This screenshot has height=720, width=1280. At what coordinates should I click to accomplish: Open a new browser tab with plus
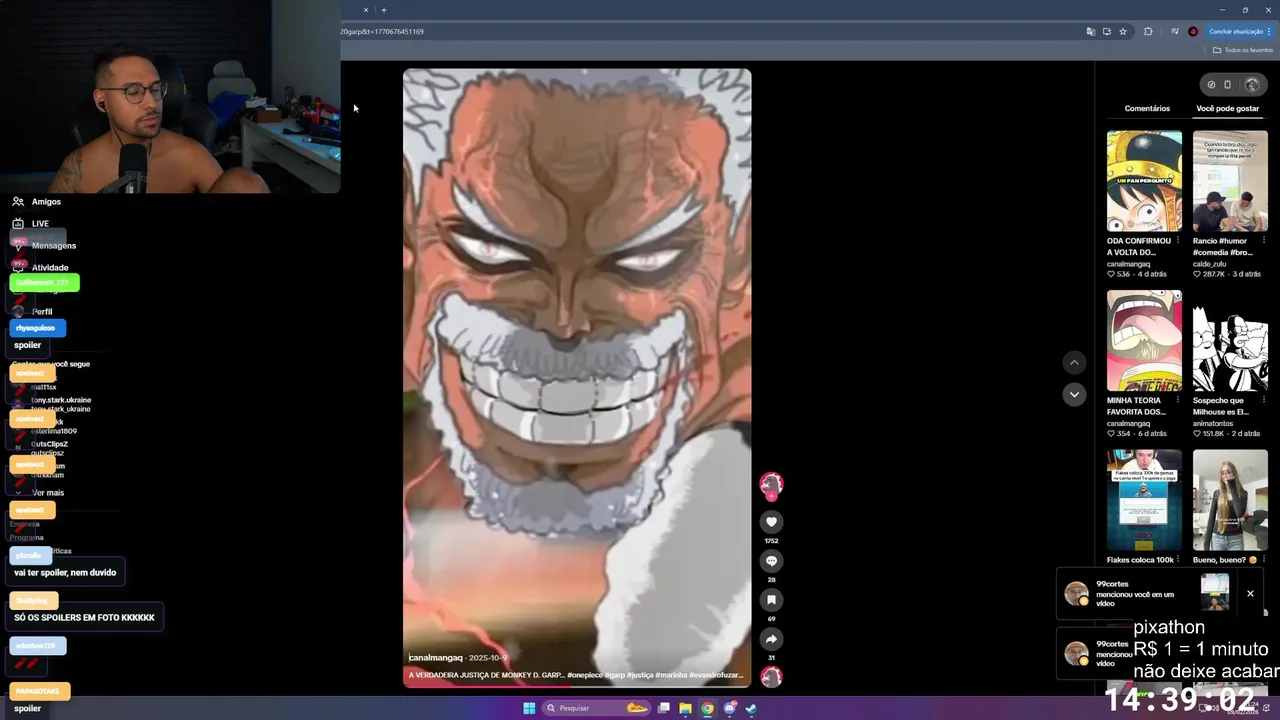coord(383,10)
